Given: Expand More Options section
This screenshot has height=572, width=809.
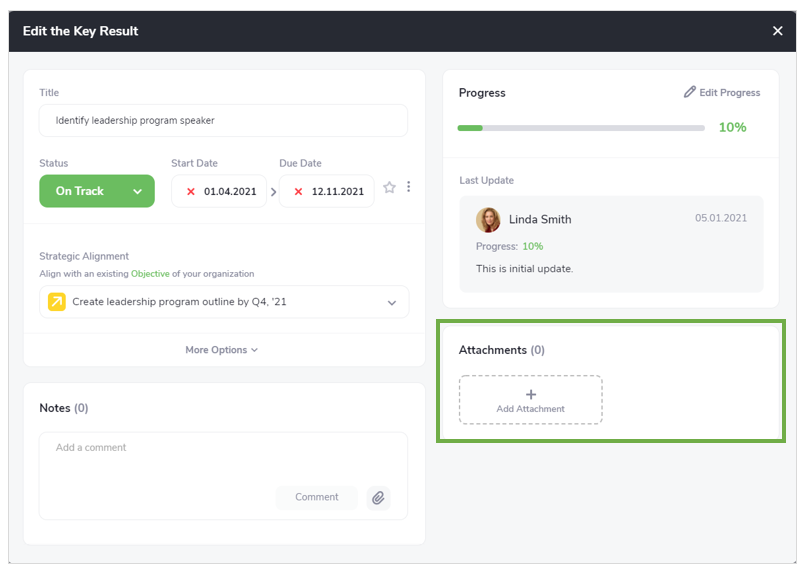Looking at the screenshot, I should pos(222,350).
